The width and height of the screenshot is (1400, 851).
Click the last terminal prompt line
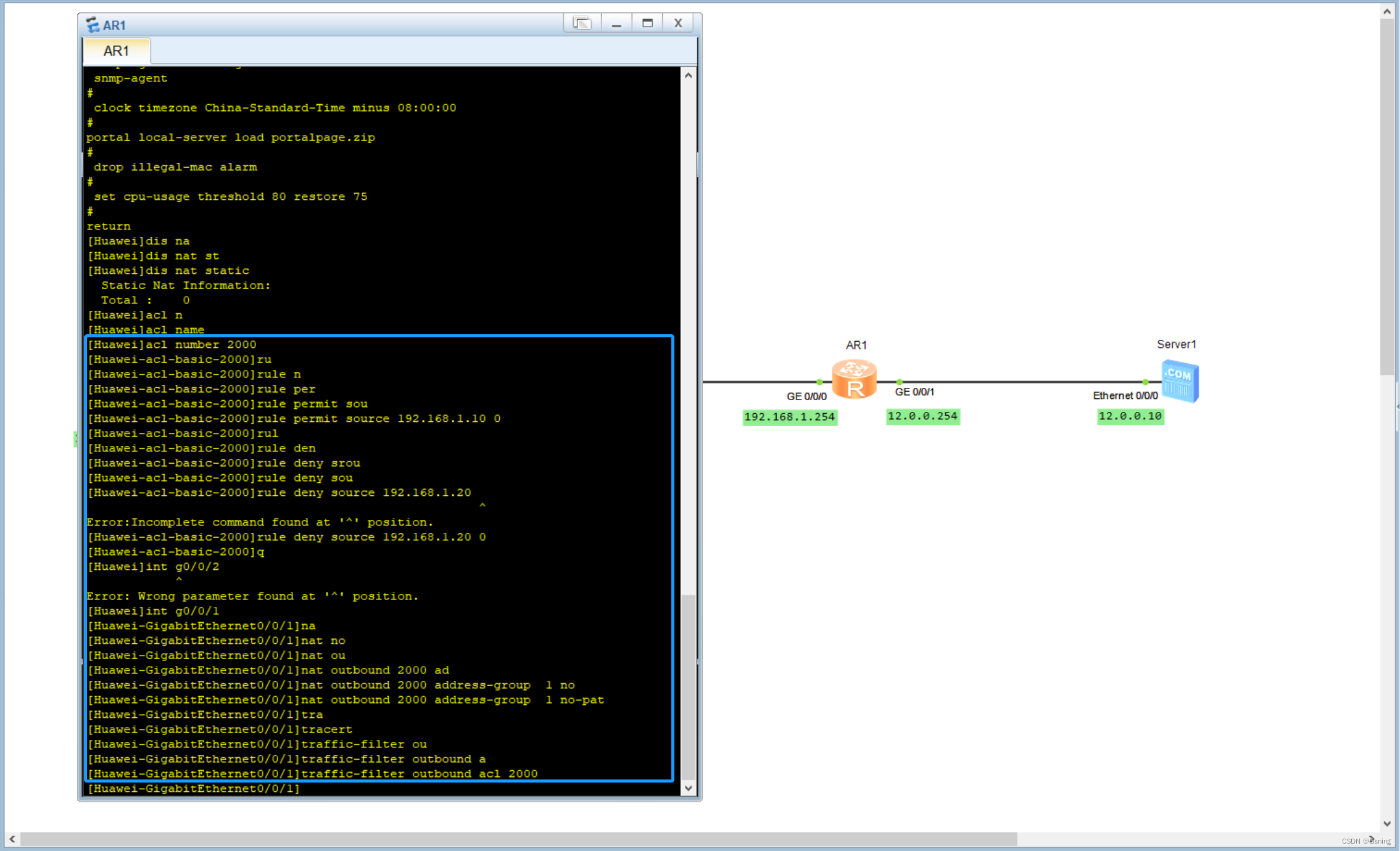point(193,789)
